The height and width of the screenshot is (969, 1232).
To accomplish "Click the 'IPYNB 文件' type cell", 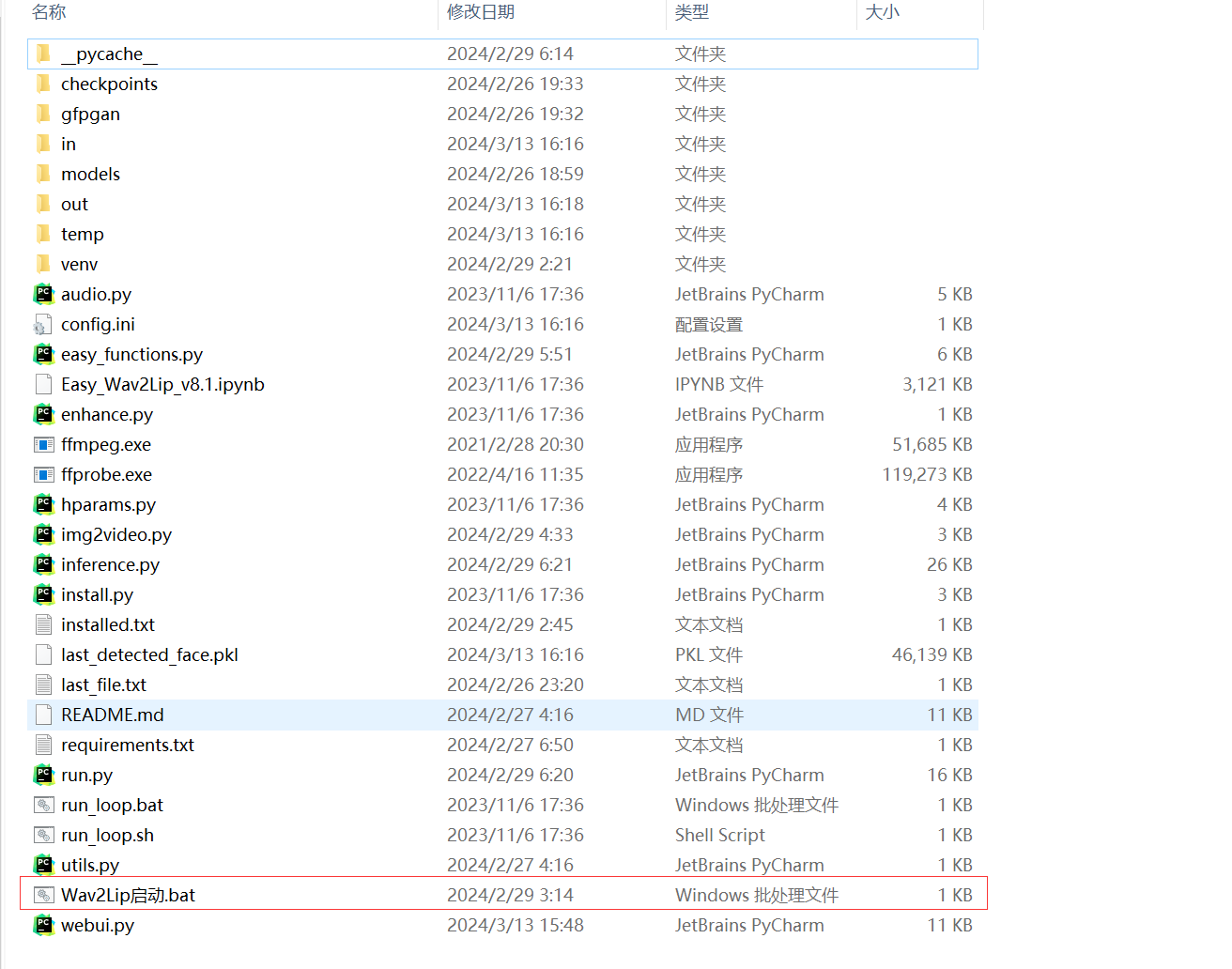I will pos(719,384).
